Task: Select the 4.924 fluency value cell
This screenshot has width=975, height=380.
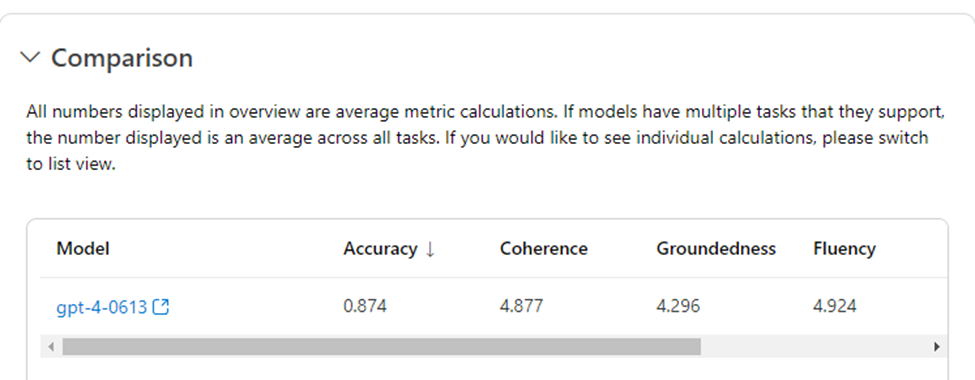Action: (x=834, y=306)
